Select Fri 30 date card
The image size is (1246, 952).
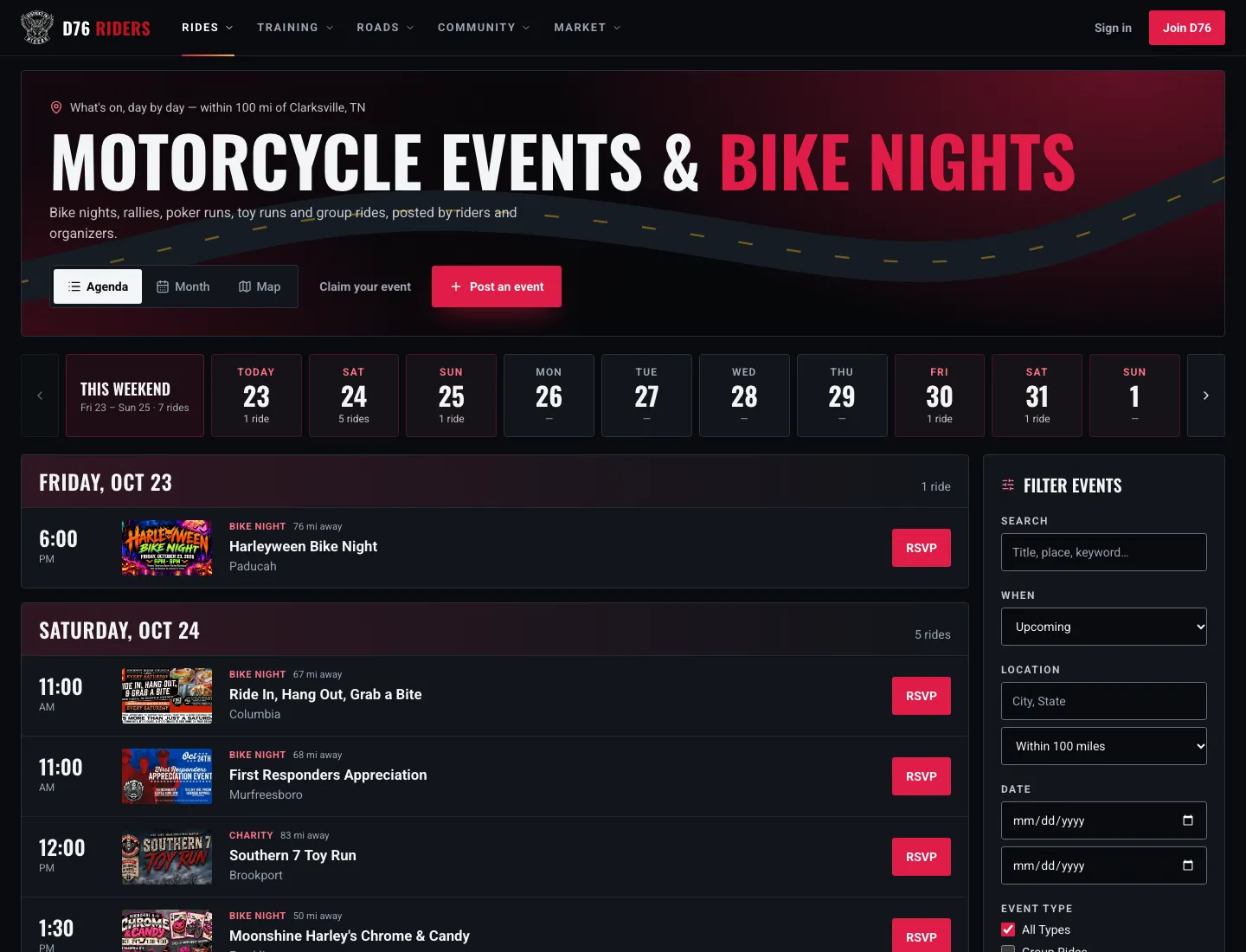pos(940,396)
